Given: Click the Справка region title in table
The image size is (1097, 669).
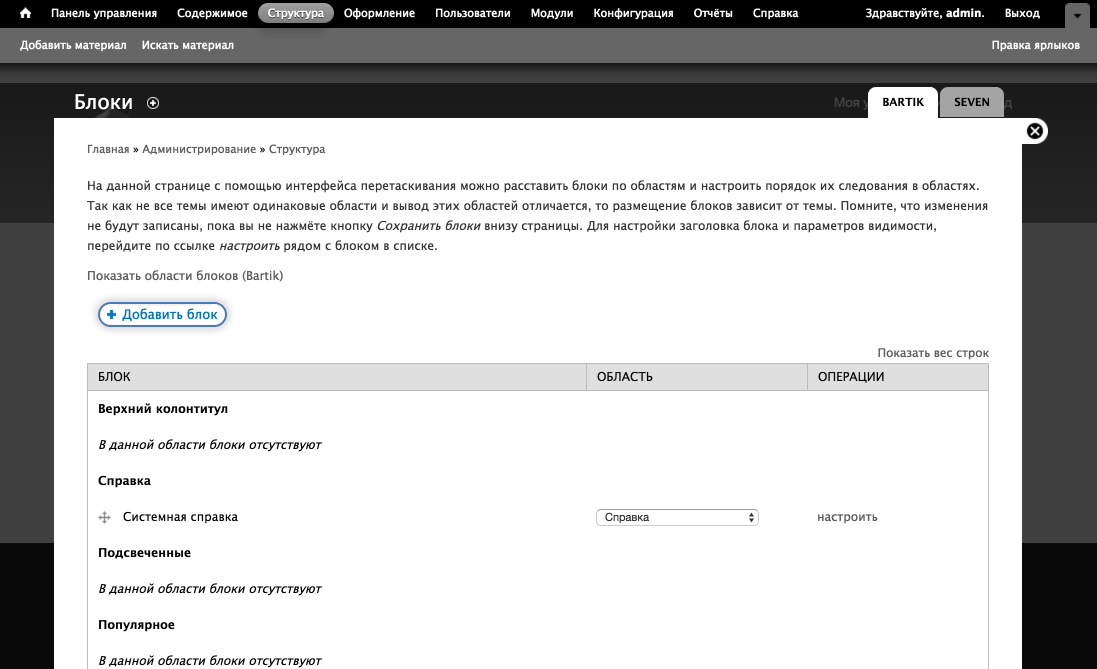Looking at the screenshot, I should pos(125,481).
